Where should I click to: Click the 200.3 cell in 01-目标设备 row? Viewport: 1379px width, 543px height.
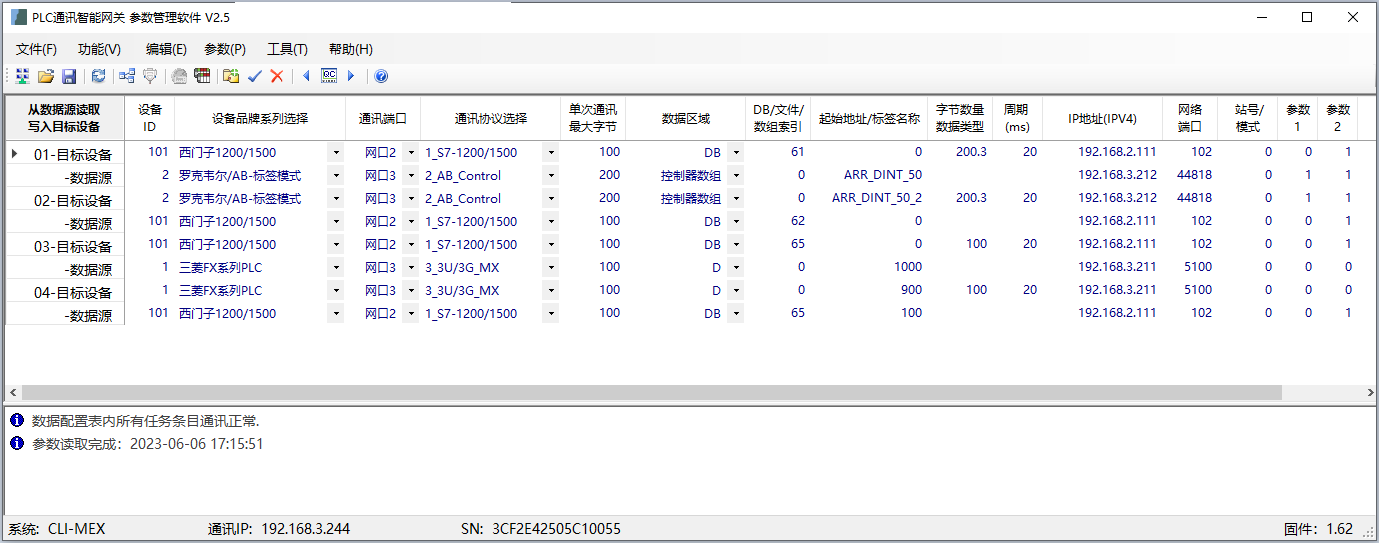pos(961,152)
